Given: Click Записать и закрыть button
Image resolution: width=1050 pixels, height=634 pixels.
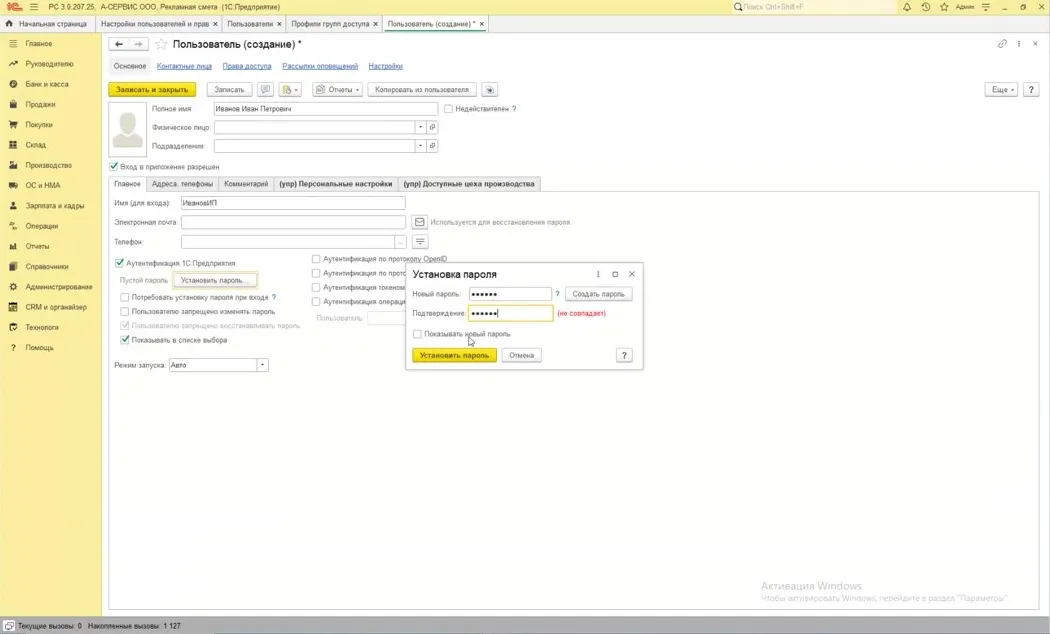Looking at the screenshot, I should [152, 90].
